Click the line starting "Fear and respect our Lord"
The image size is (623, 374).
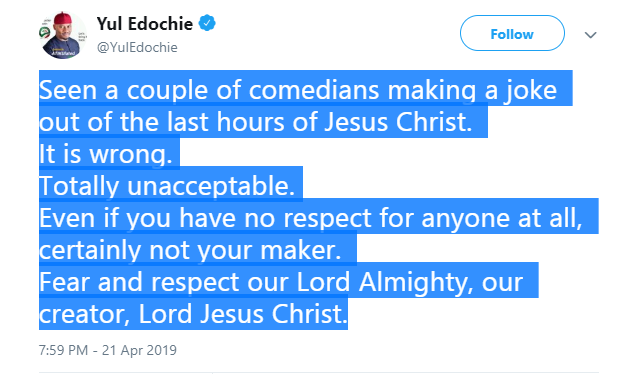[x=281, y=282]
